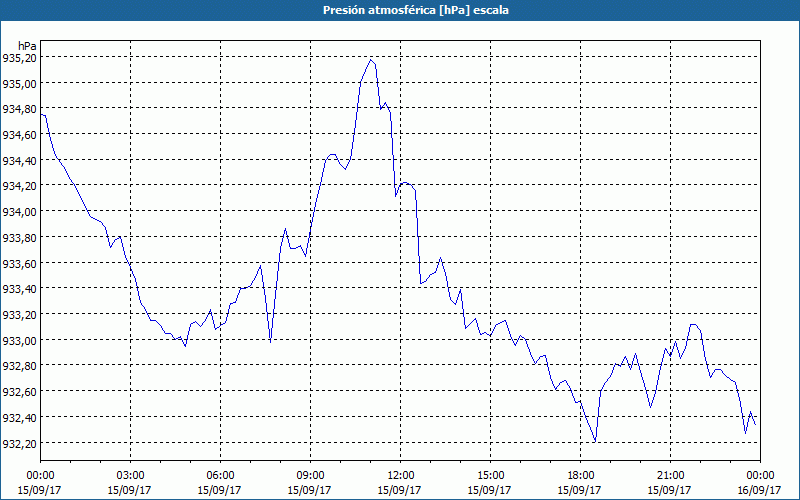This screenshot has height=500, width=800.
Task: Select the 932,60 y-axis value
Action: pos(20,391)
